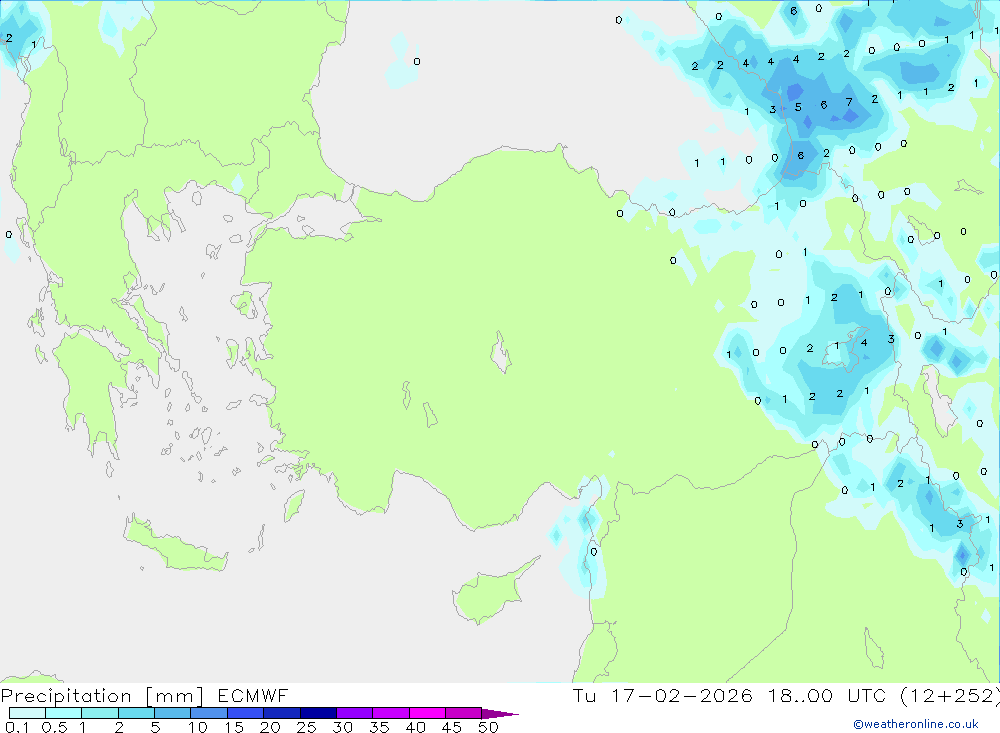1000x733 pixels.
Task: Select the 45–50 mm legend color swatch
Action: point(463,713)
